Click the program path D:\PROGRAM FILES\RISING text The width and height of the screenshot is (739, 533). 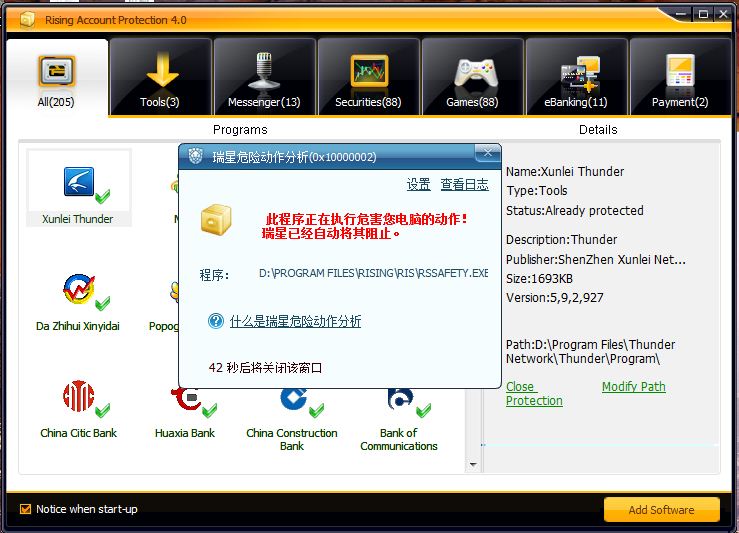pos(373,273)
